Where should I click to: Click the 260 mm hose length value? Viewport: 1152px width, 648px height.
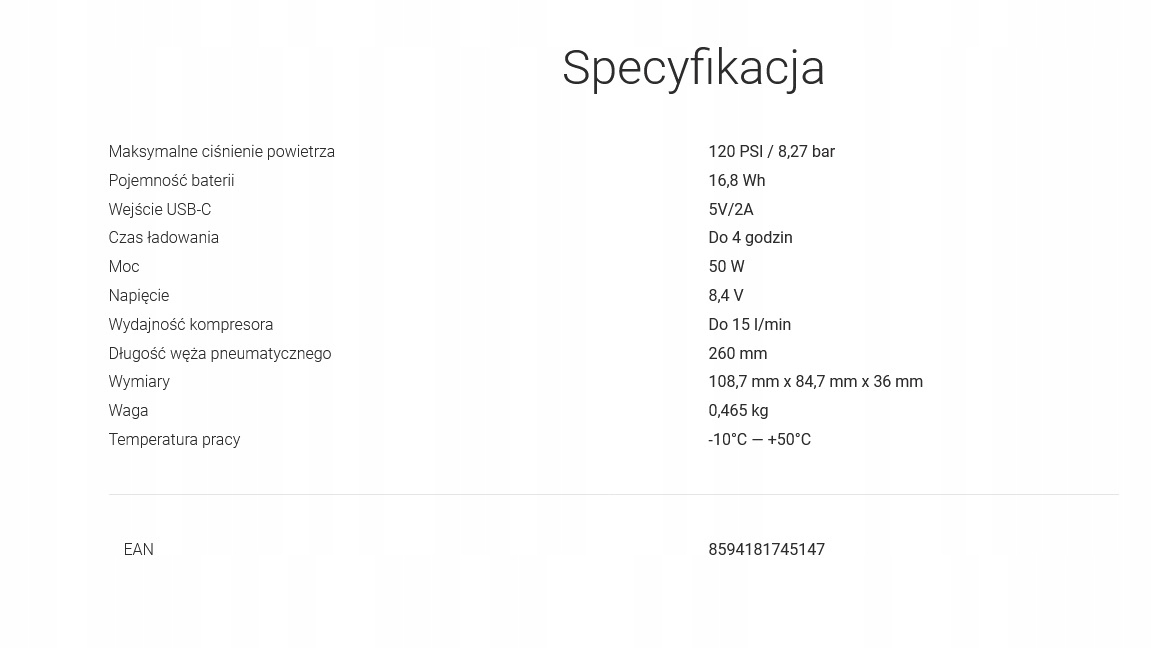coord(737,354)
